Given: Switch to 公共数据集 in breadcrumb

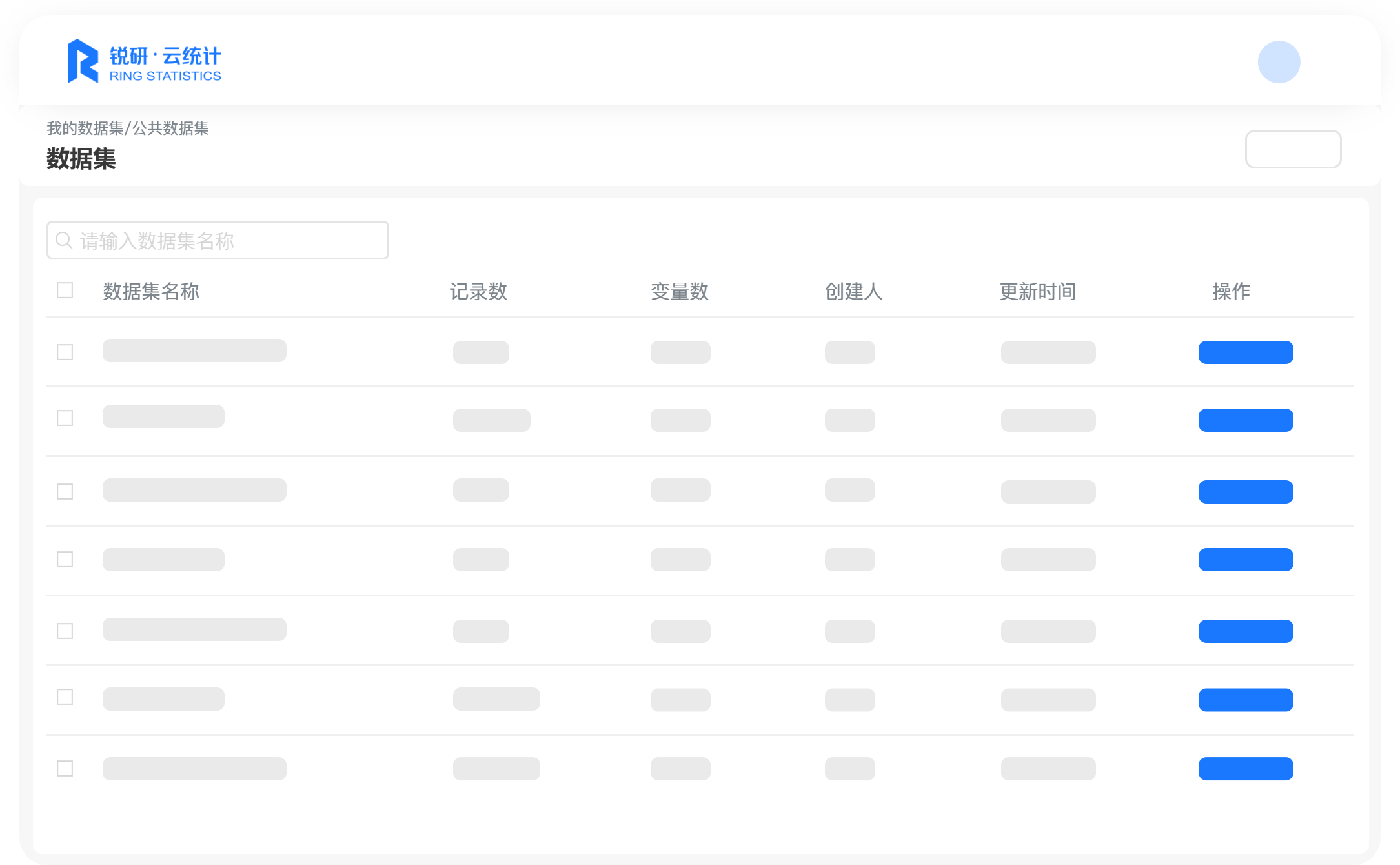Looking at the screenshot, I should click(170, 128).
